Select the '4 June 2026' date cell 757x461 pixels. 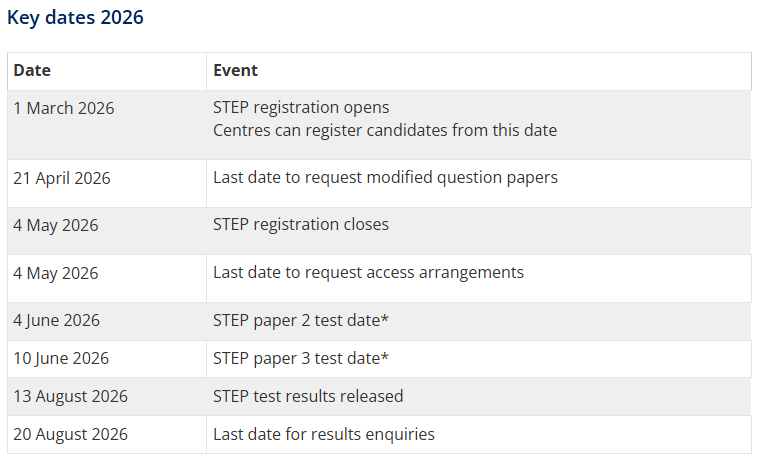click(57, 321)
